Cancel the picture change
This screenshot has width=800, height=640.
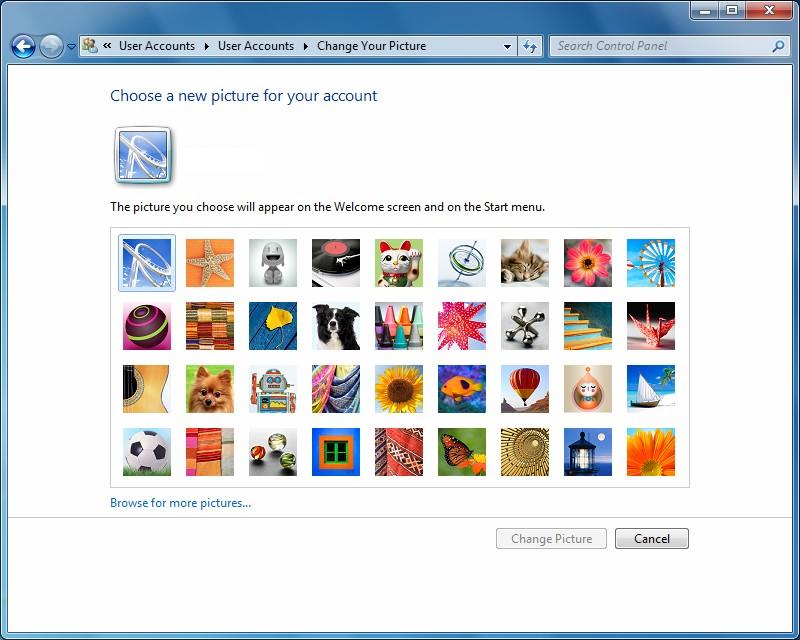click(652, 538)
